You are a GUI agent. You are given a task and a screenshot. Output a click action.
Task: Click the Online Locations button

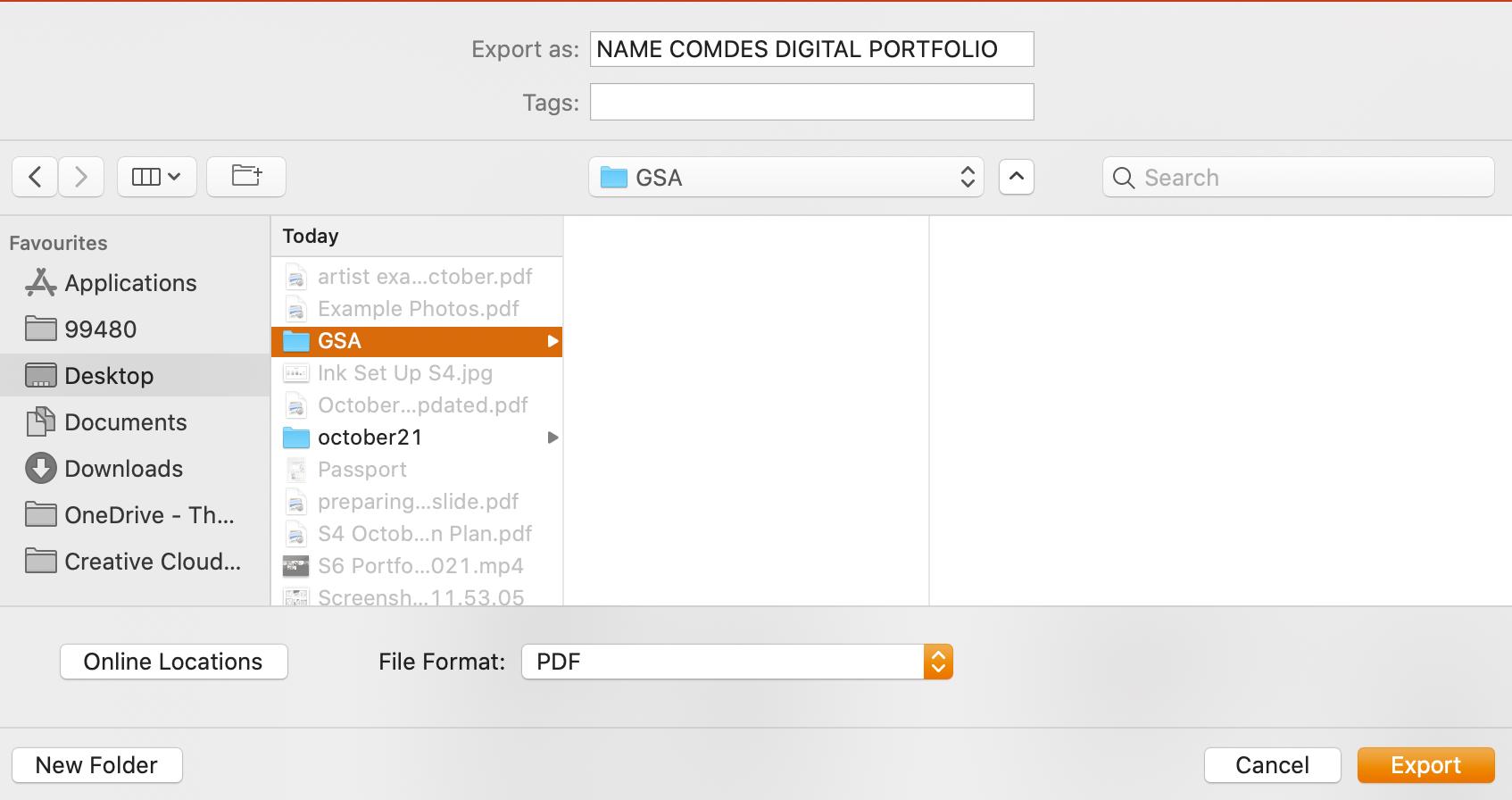[173, 662]
